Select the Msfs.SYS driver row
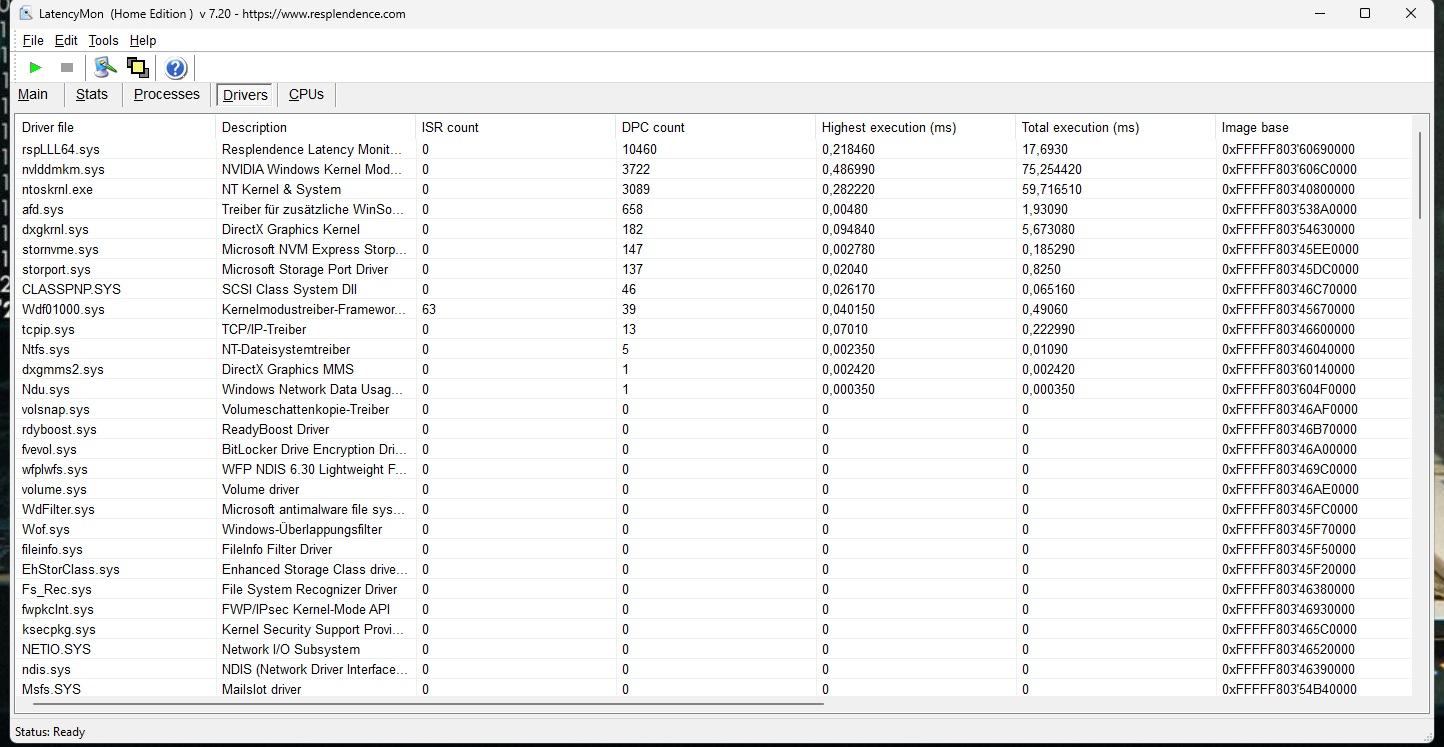The image size is (1444, 747). point(714,689)
